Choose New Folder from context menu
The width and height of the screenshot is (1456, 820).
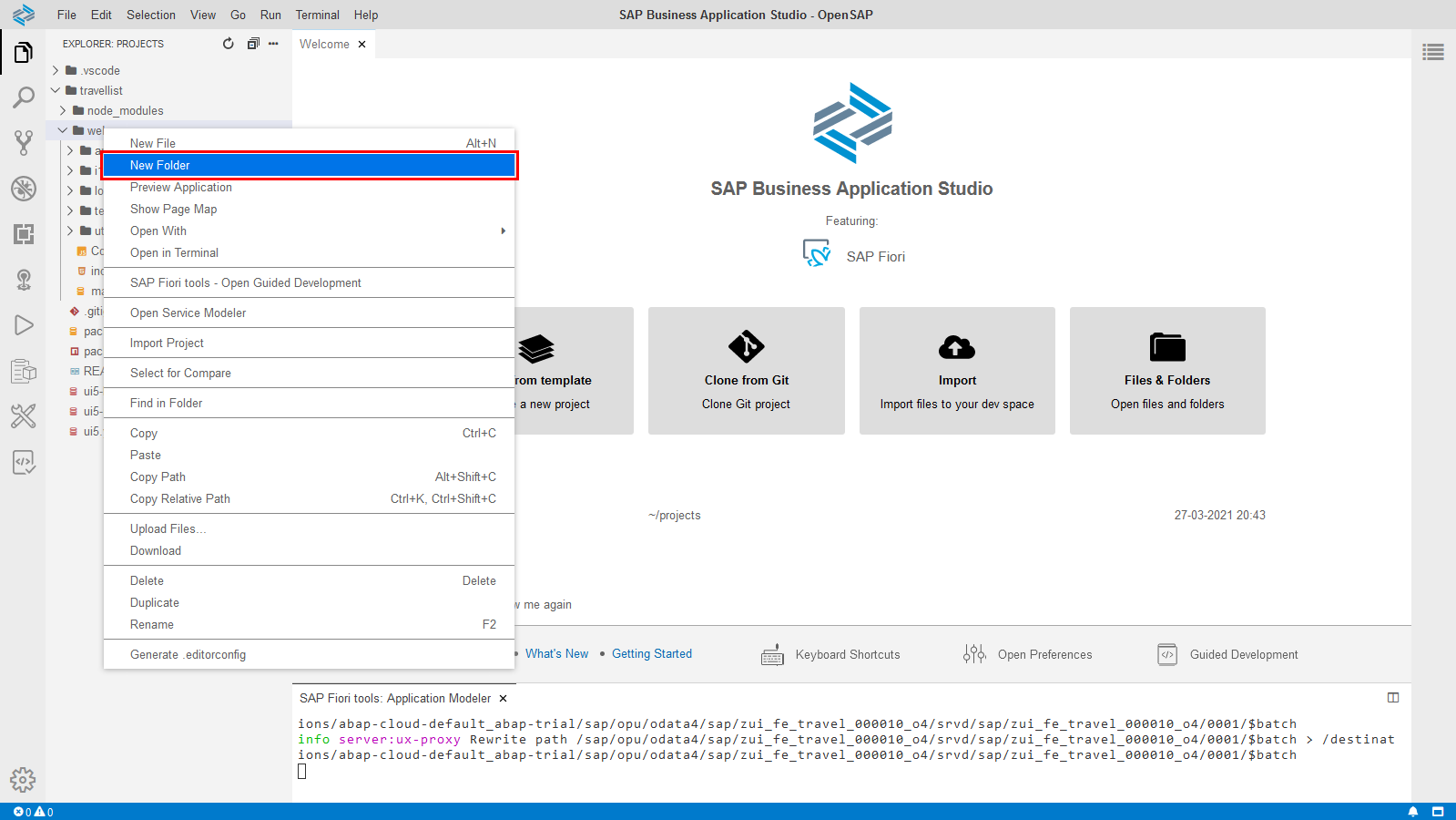310,165
